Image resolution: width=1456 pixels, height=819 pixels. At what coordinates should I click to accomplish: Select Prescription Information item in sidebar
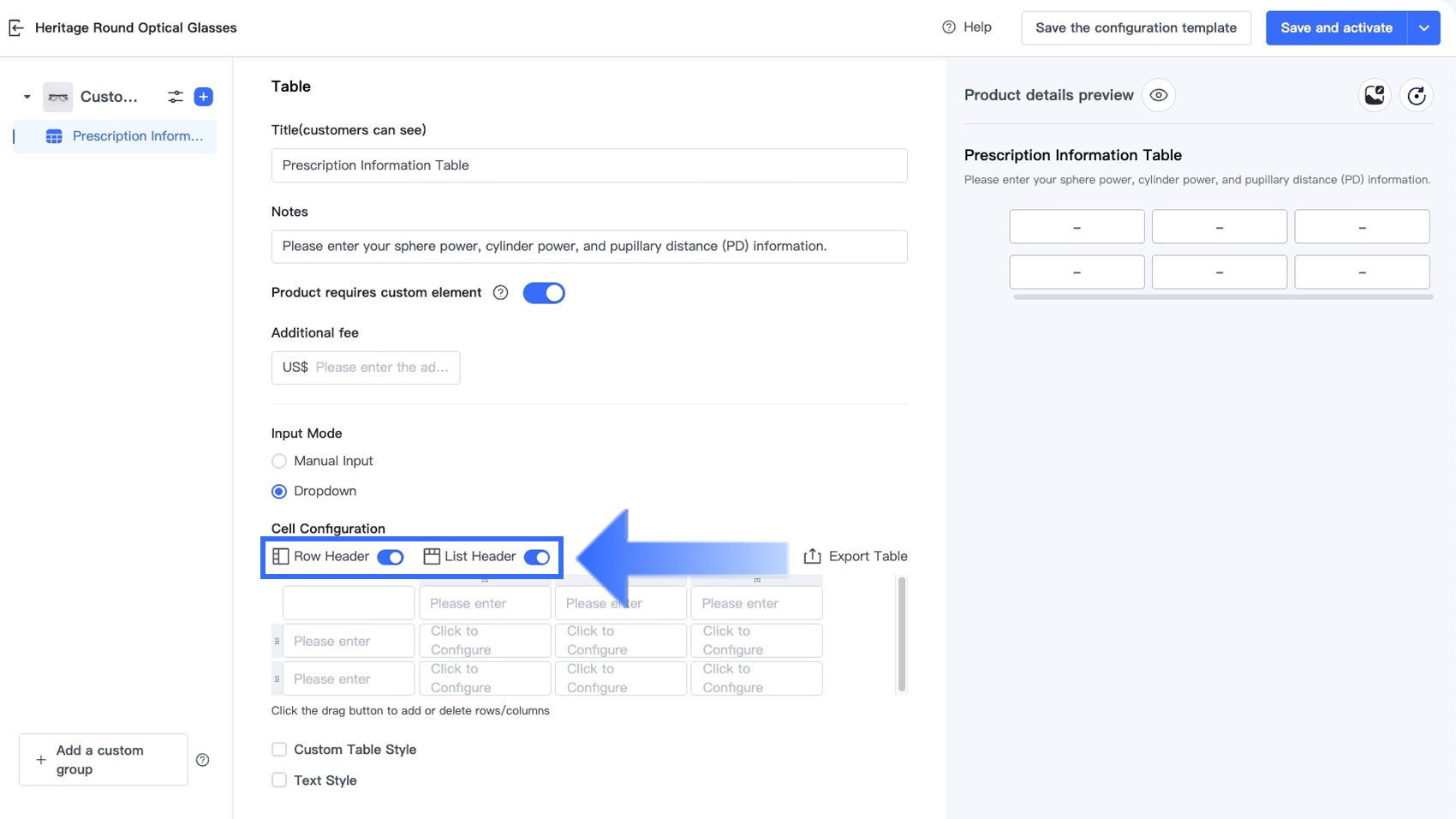pos(137,136)
